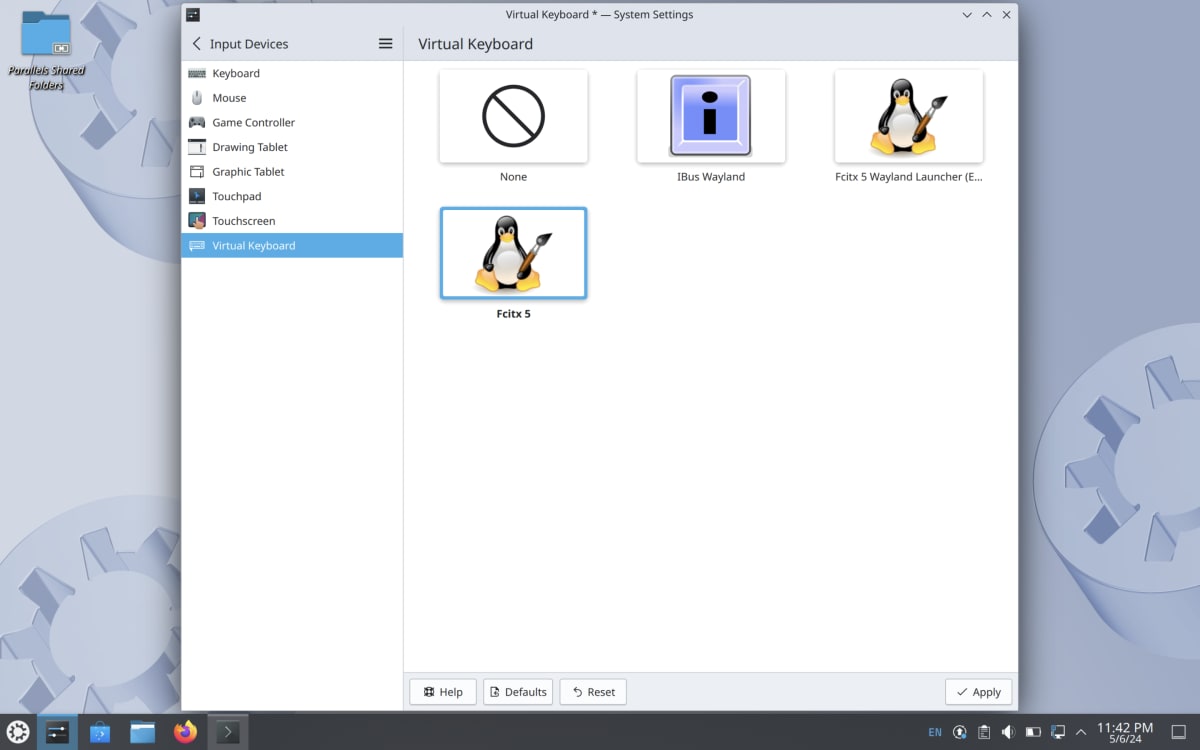The image size is (1200, 750).
Task: Open the battery tray icon
Action: (1033, 732)
